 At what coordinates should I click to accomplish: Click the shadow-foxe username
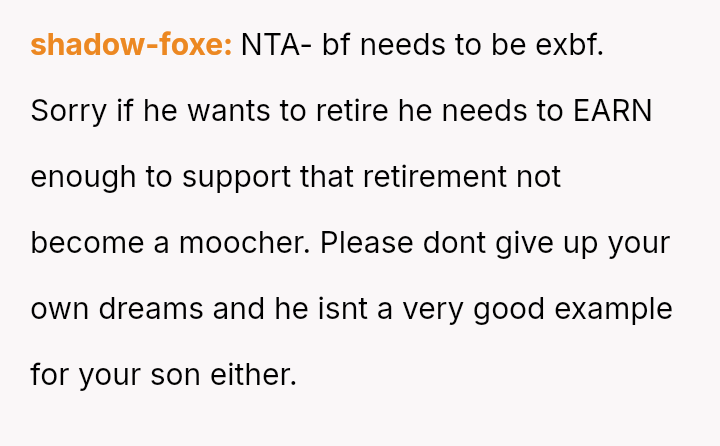[131, 45]
